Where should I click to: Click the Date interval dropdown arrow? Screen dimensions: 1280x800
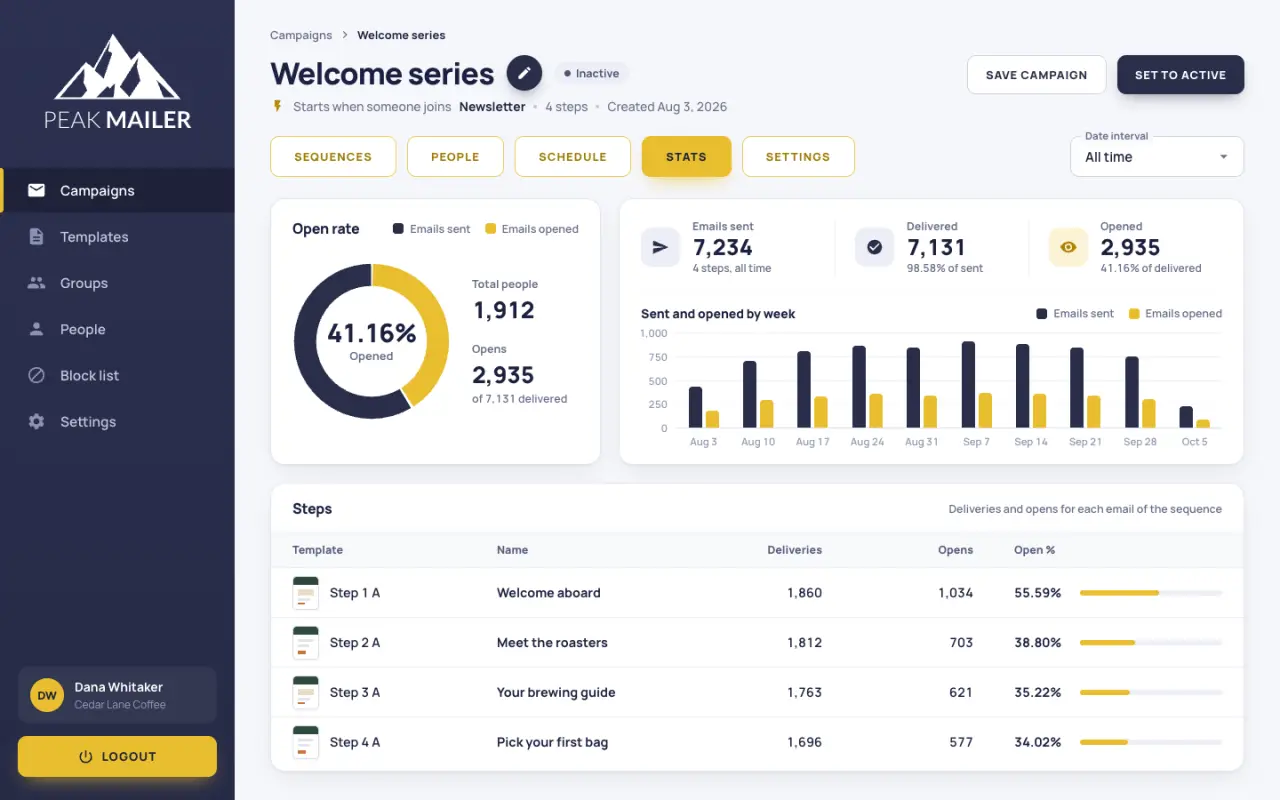pyautogui.click(x=1223, y=157)
